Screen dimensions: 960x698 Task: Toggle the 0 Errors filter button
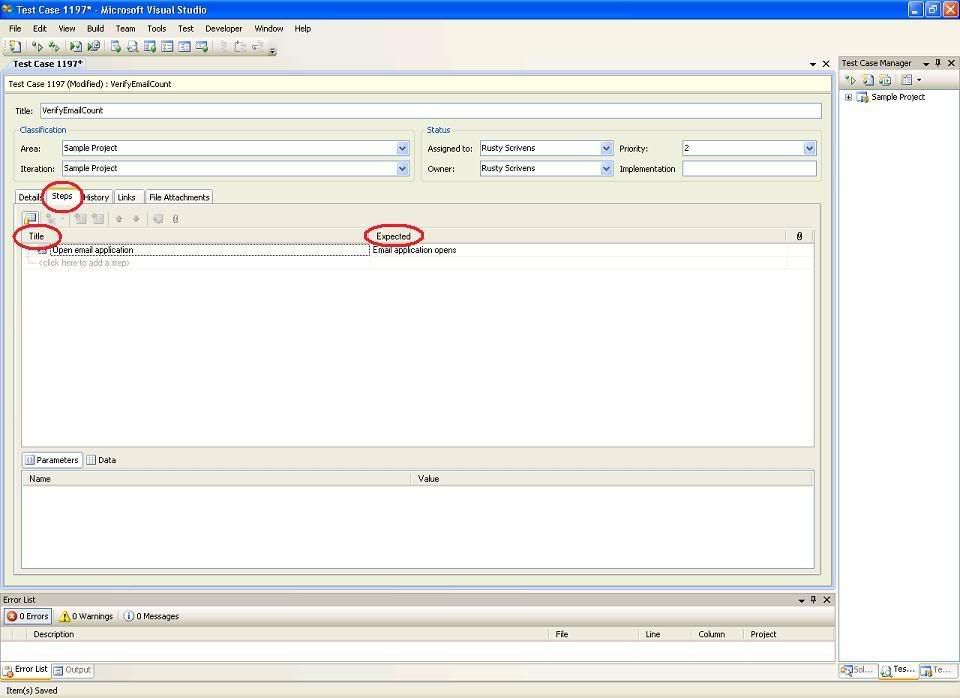point(28,617)
